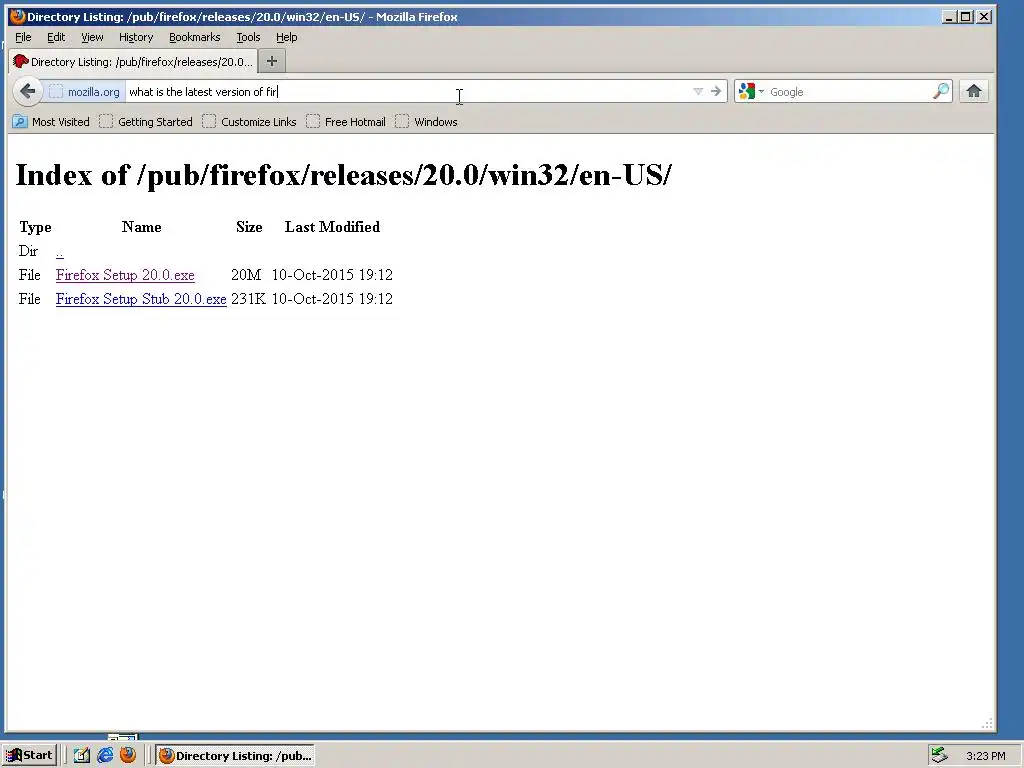
Task: Click the 'Last Modified' column header
Action: [332, 227]
